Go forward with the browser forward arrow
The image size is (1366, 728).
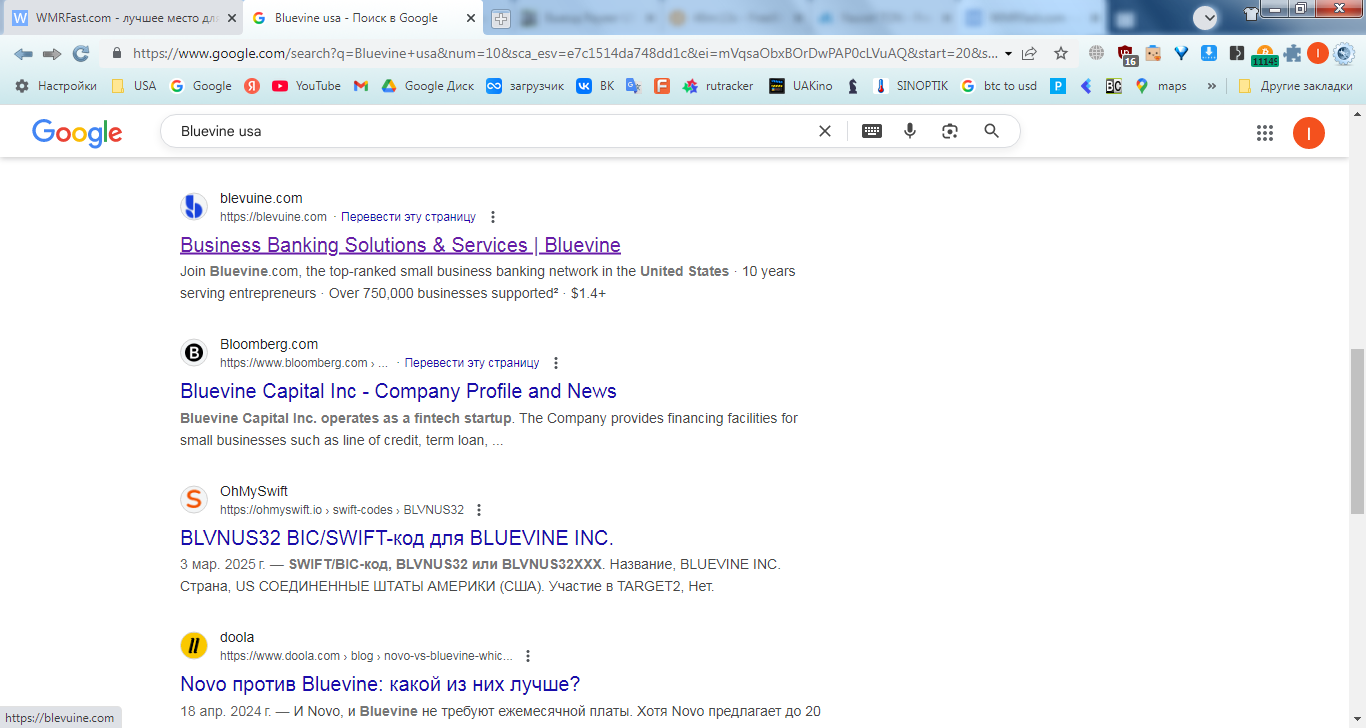[x=52, y=54]
